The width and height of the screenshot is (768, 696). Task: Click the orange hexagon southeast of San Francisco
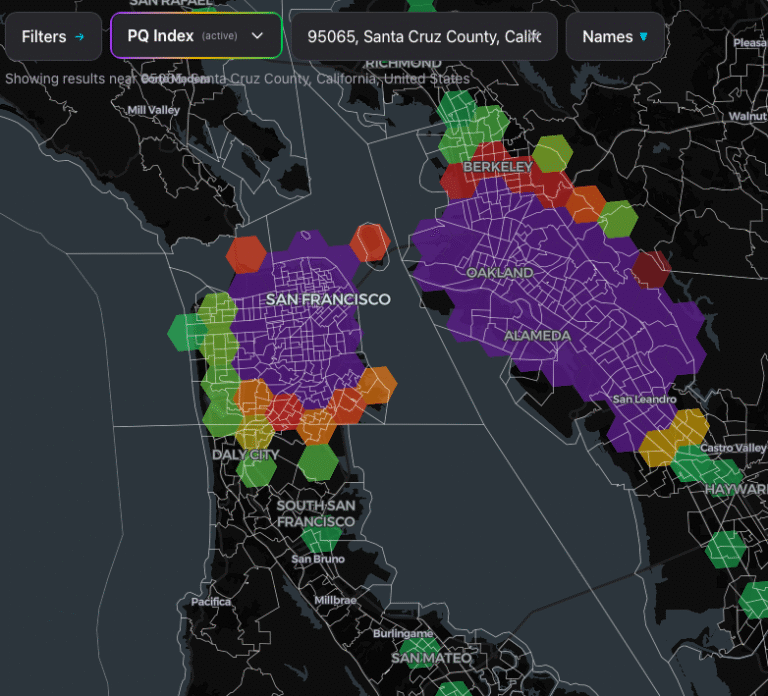click(x=377, y=385)
